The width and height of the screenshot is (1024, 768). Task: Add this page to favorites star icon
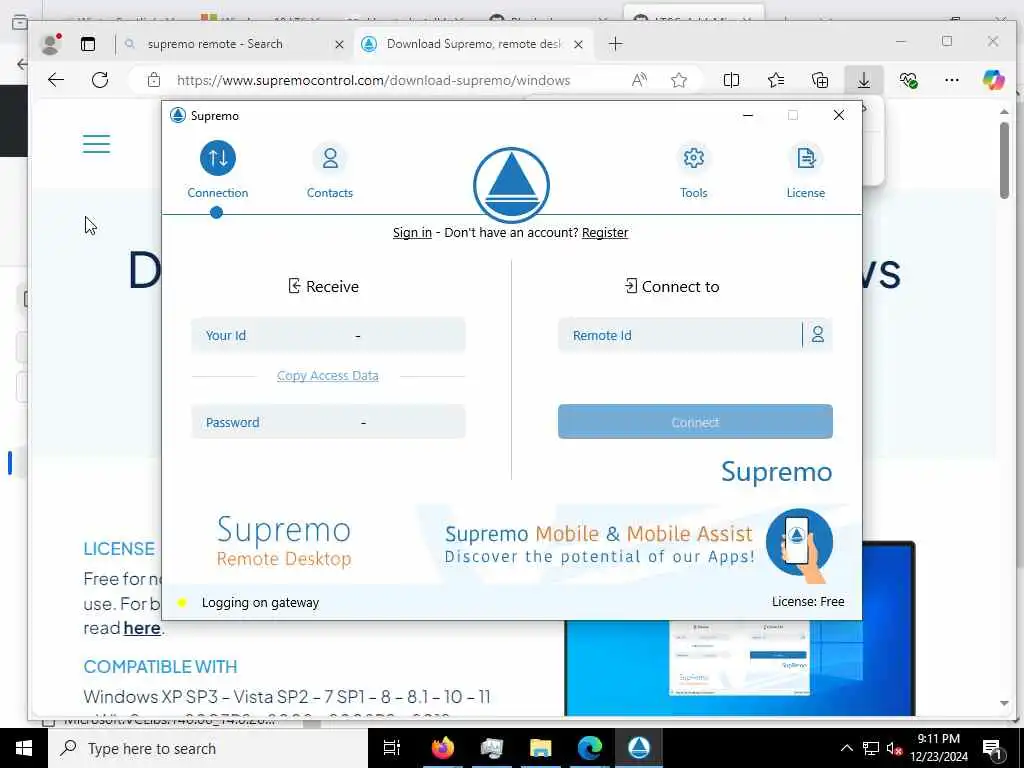click(x=679, y=80)
